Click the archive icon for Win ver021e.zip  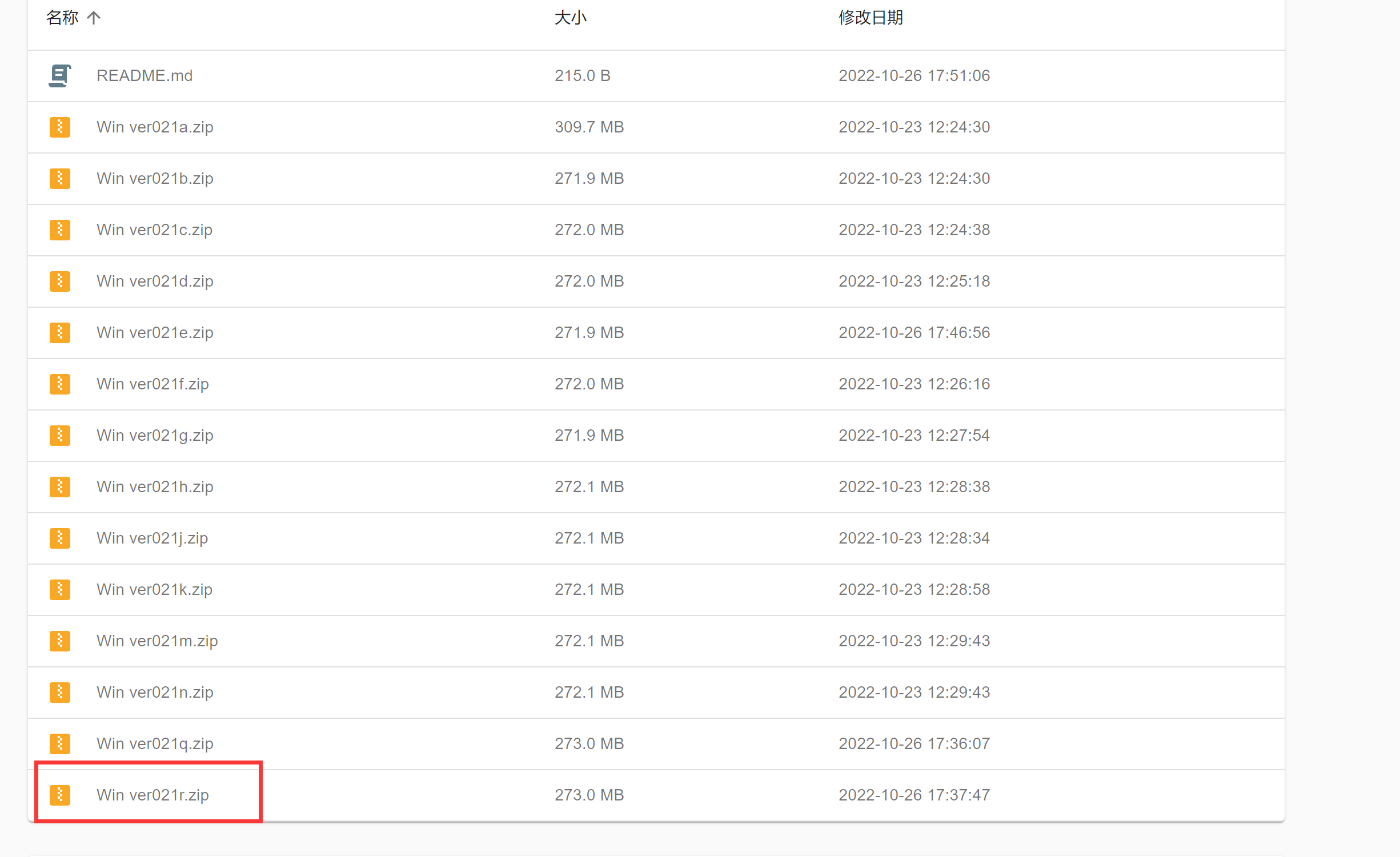[x=60, y=333]
